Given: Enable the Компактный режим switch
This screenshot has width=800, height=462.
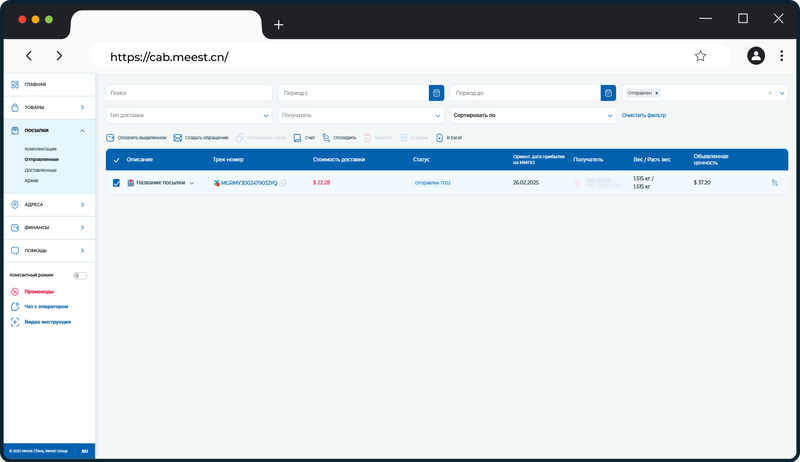Looking at the screenshot, I should click(80, 275).
